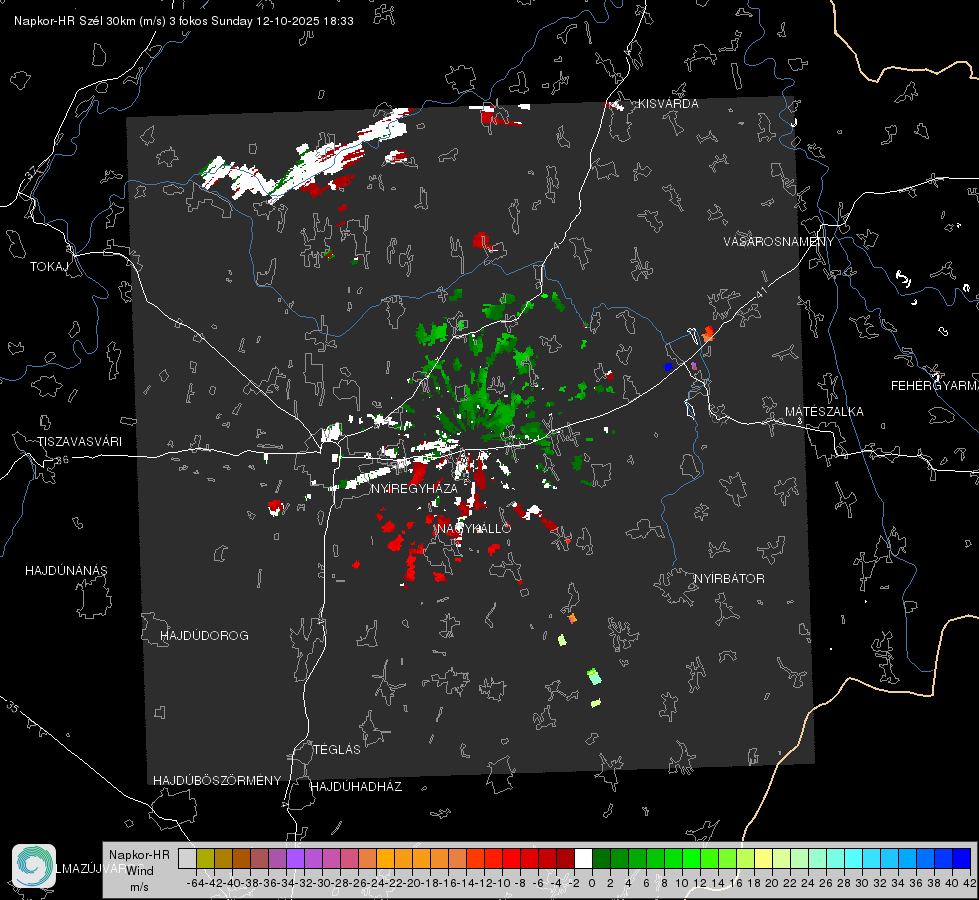The height and width of the screenshot is (900, 979).
Task: Click the HAJDÚBÖSZÖRMÉNY city label
Action: pos(217,780)
